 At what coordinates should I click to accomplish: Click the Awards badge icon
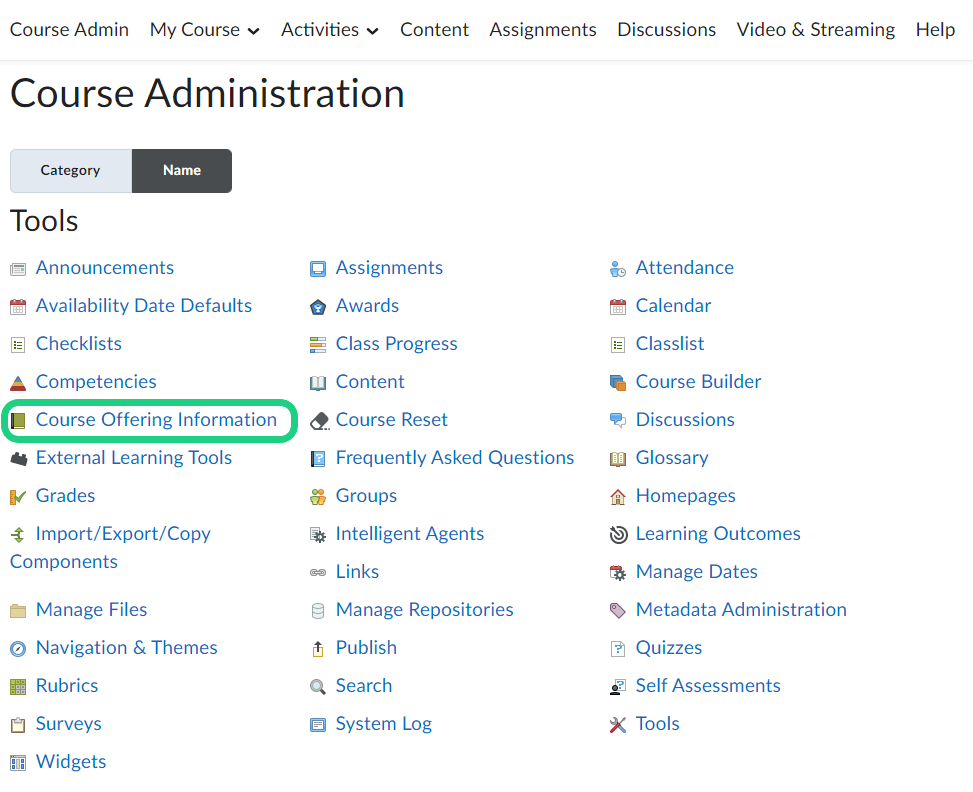point(318,307)
